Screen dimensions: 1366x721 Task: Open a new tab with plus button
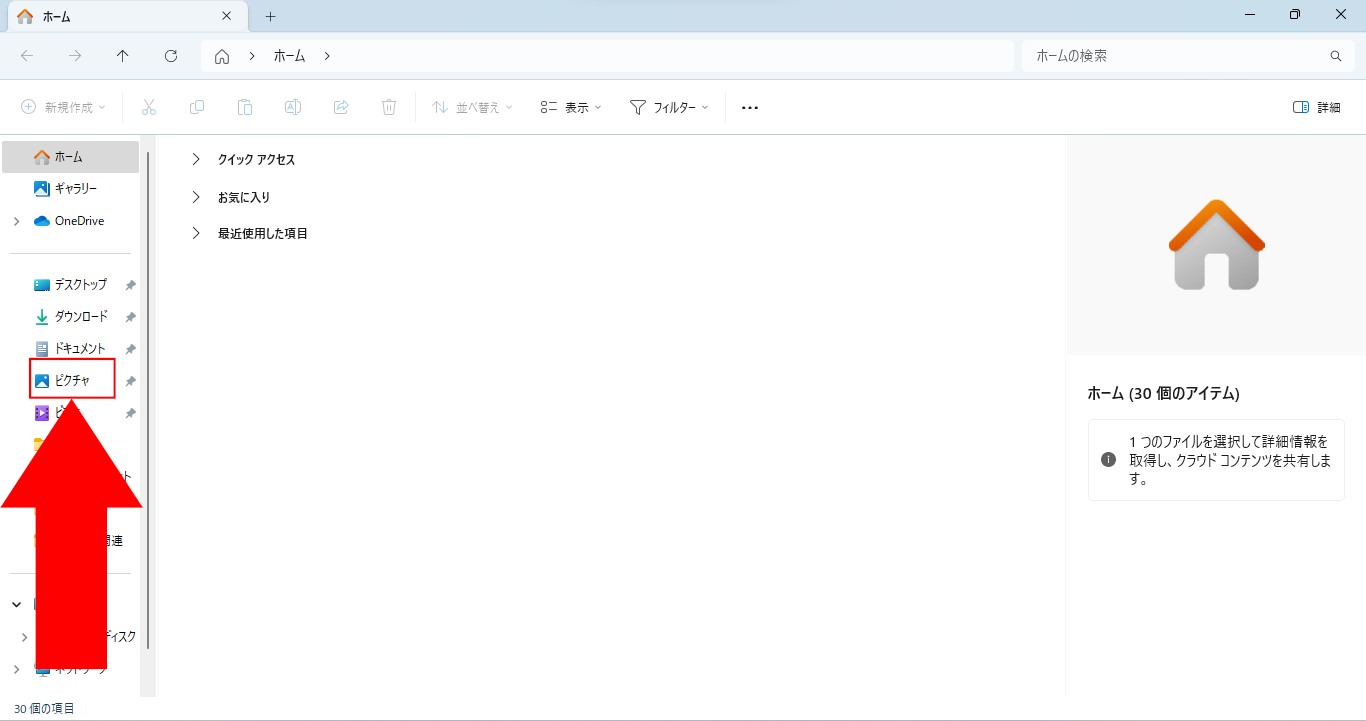tap(270, 17)
